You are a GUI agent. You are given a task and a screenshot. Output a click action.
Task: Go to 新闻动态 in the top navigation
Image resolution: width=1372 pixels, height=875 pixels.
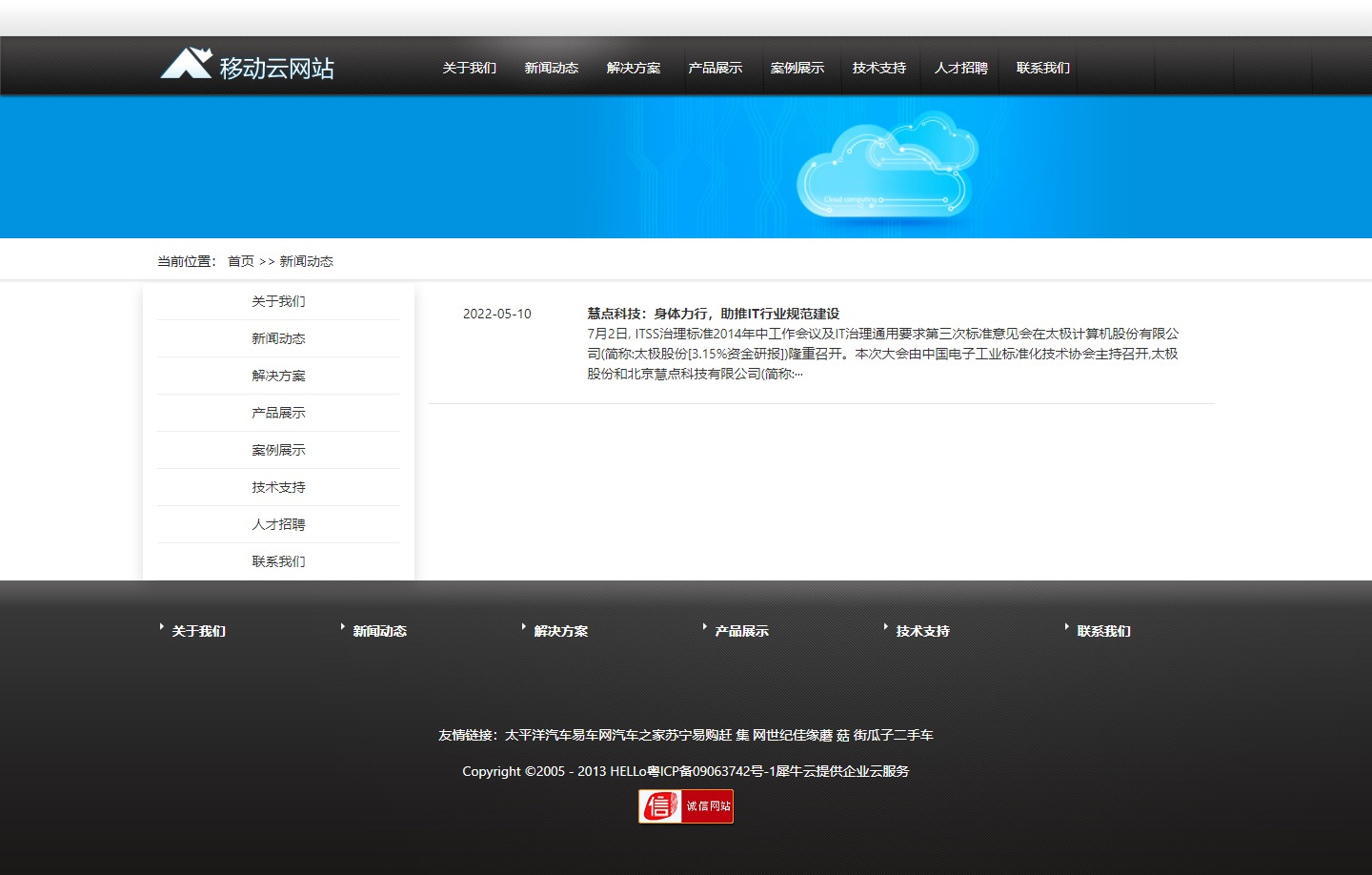coord(551,68)
